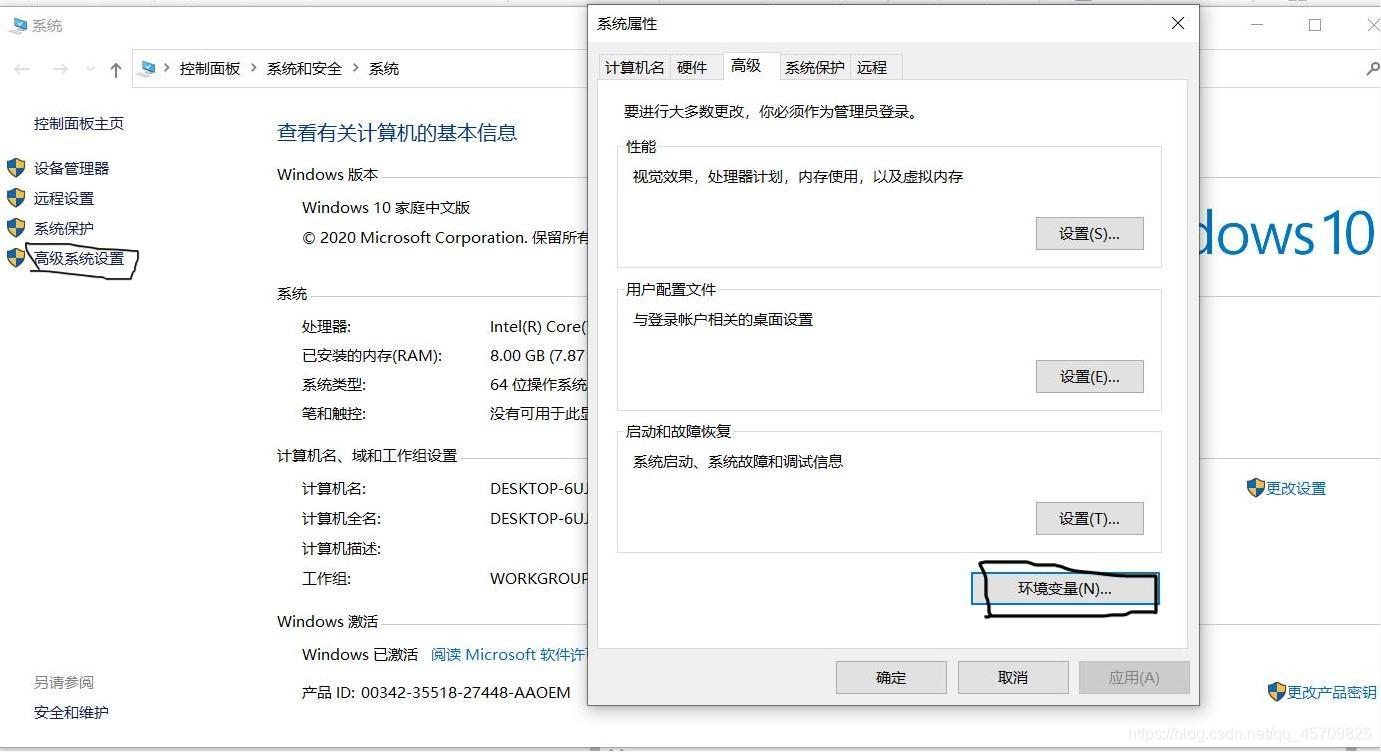Viewport: 1381px width, 752px height.
Task: Click 系统和安全 breadcrumb segment
Action: coord(304,69)
